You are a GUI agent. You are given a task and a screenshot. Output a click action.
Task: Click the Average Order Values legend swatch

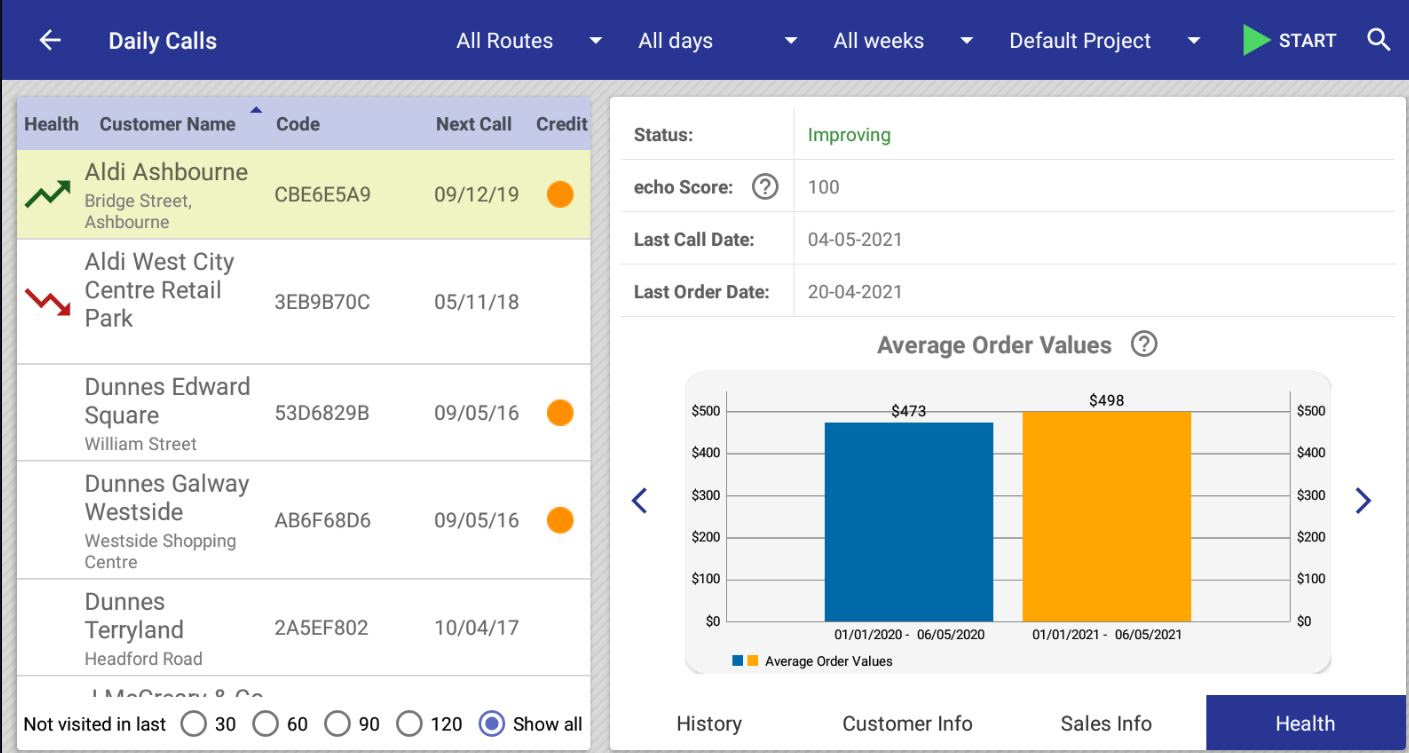(746, 661)
